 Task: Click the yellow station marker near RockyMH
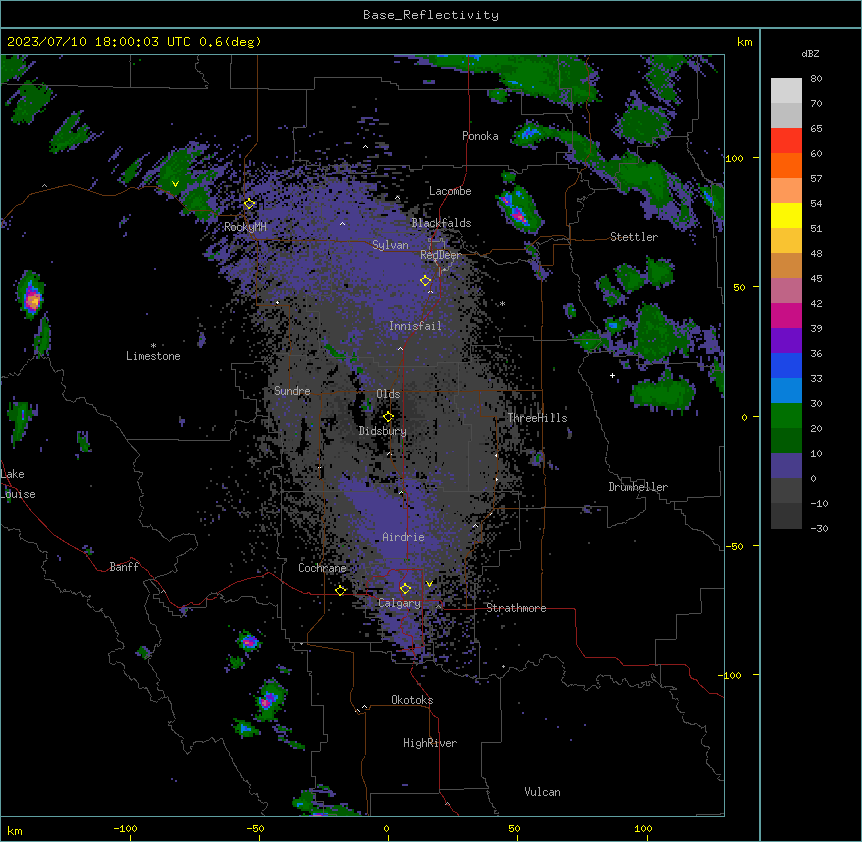coord(250,204)
